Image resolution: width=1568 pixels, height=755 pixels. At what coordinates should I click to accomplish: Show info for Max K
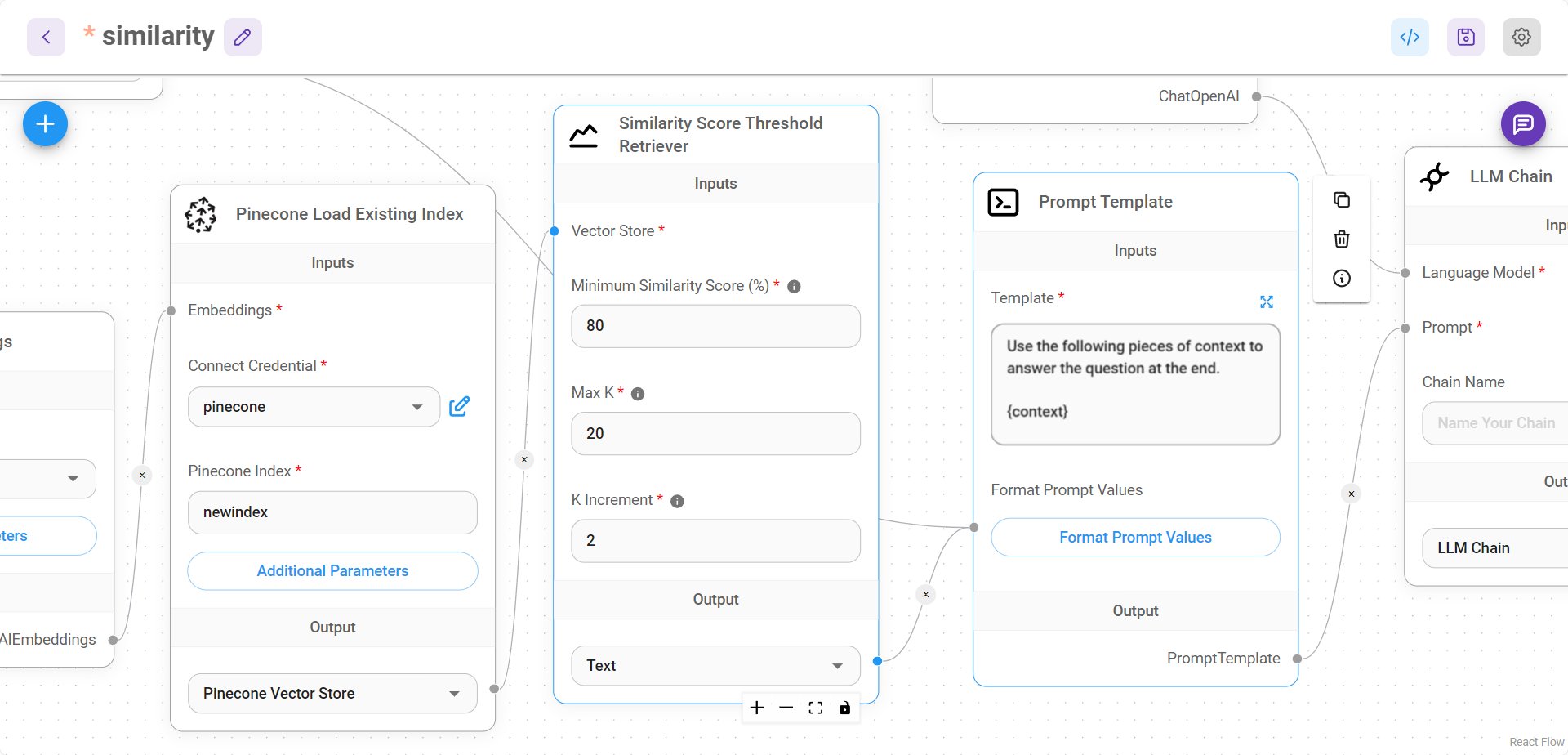pyautogui.click(x=638, y=394)
